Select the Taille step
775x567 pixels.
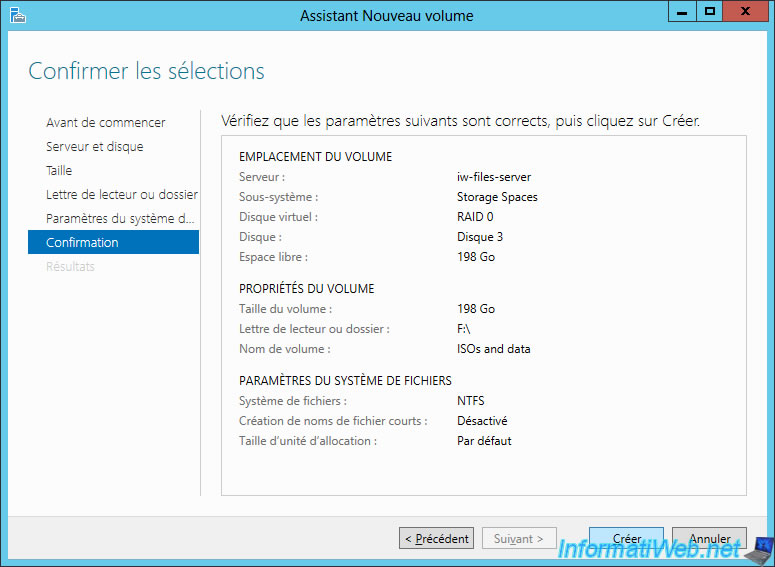tap(59, 171)
